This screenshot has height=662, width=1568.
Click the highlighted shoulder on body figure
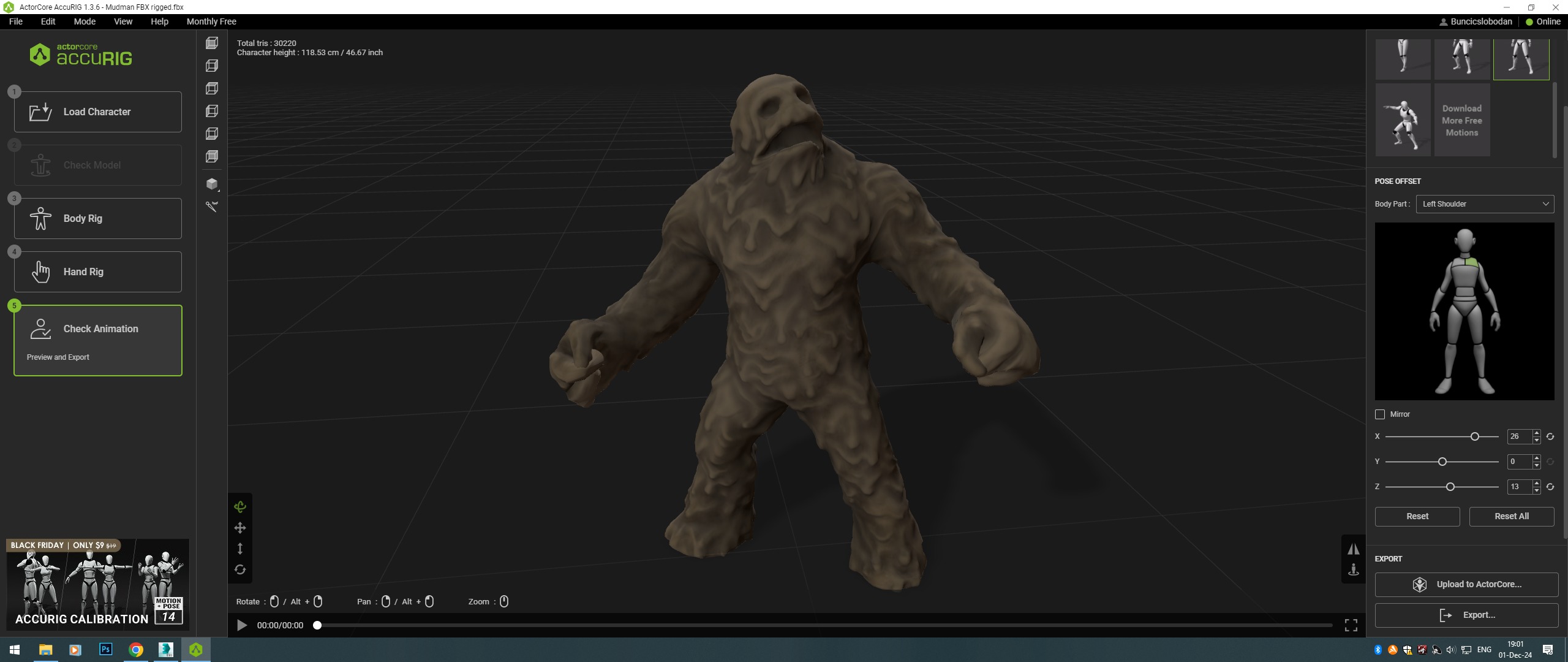coord(1471,263)
